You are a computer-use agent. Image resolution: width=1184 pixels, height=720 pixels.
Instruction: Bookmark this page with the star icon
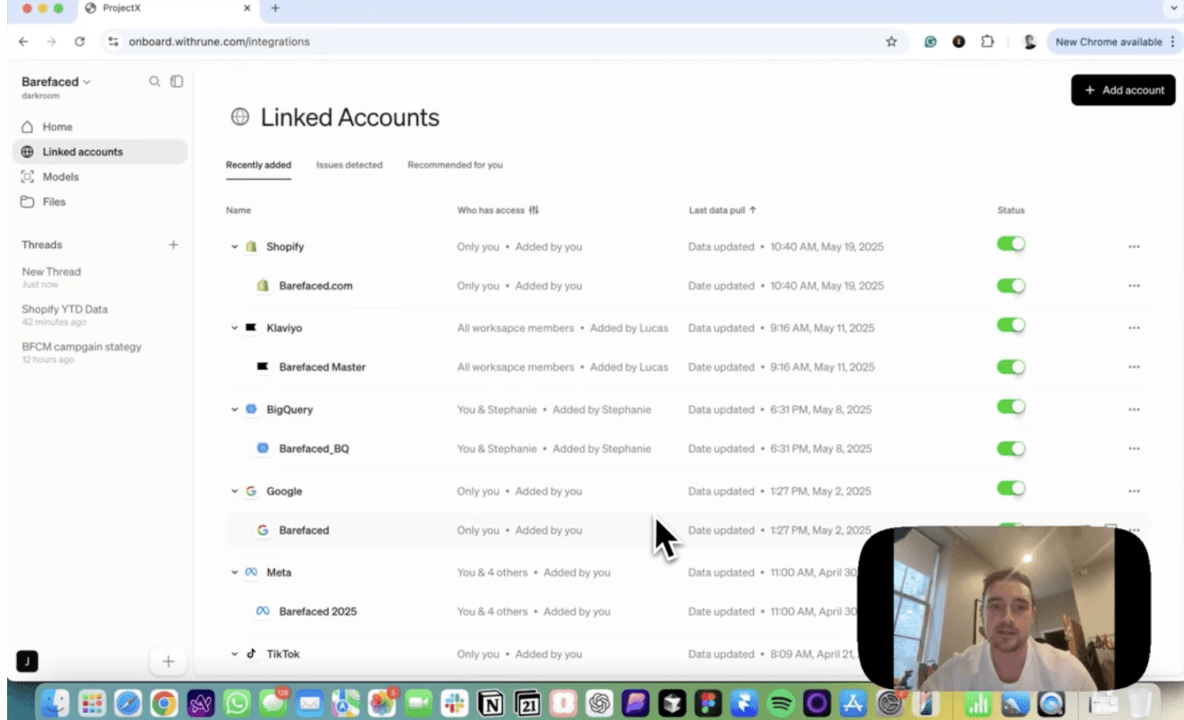[x=891, y=42]
